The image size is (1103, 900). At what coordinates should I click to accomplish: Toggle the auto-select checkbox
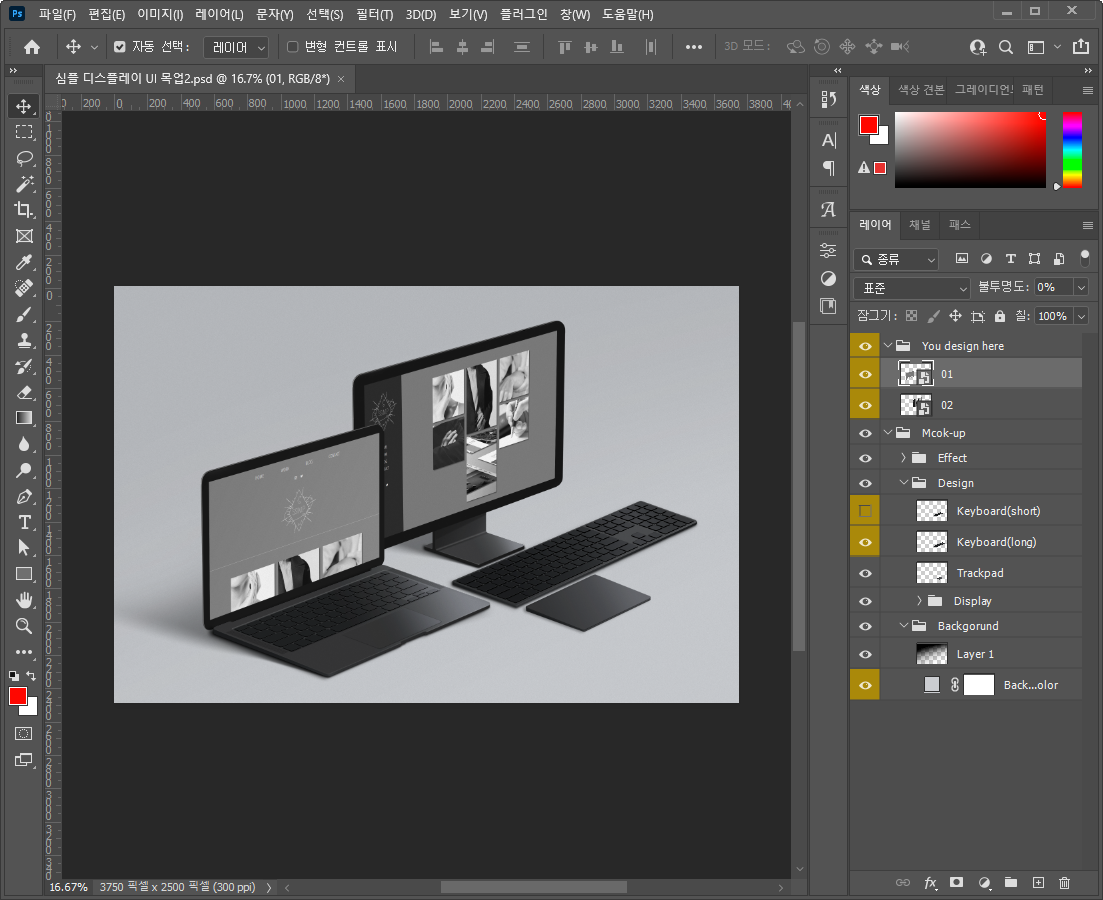[x=120, y=46]
